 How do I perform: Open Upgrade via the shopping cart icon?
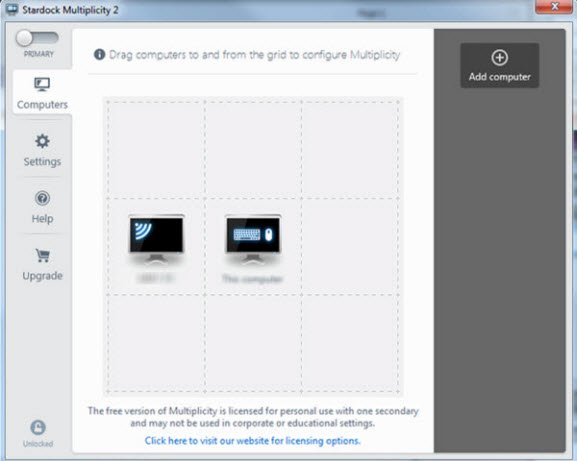click(42, 255)
